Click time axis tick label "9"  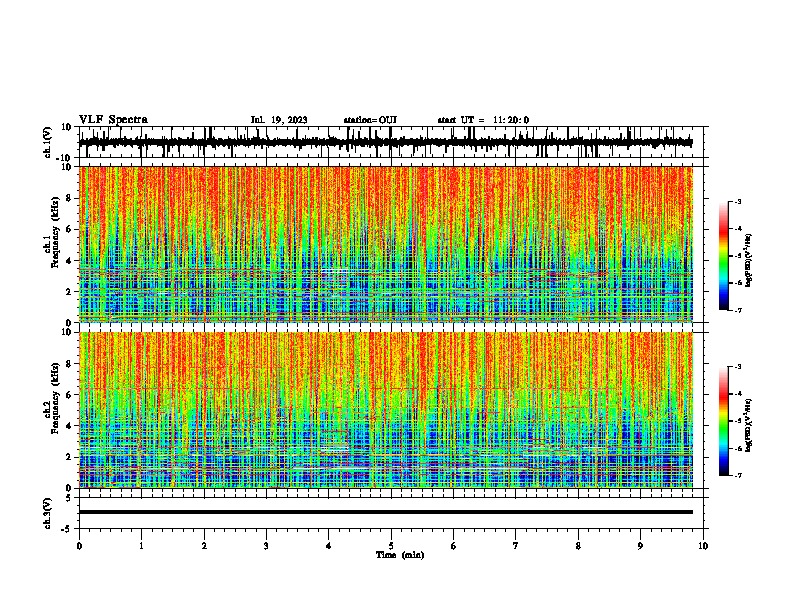(640, 546)
